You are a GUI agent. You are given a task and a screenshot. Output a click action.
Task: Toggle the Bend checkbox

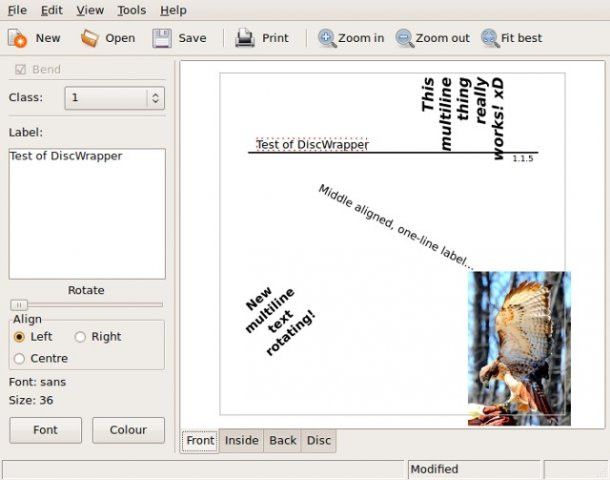click(x=20, y=70)
